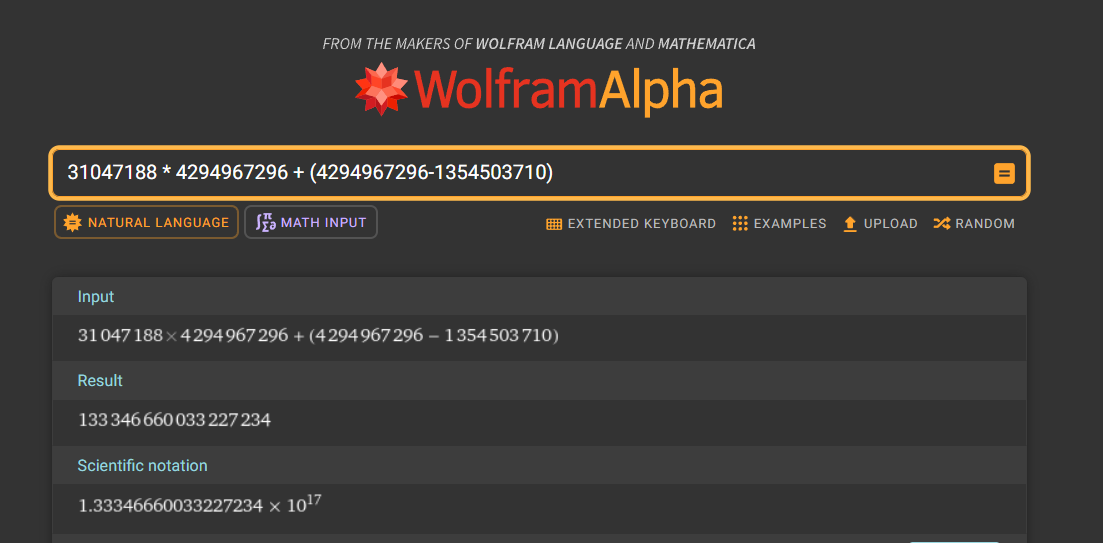The height and width of the screenshot is (543, 1103).
Task: Open the Examples page
Action: point(779,224)
